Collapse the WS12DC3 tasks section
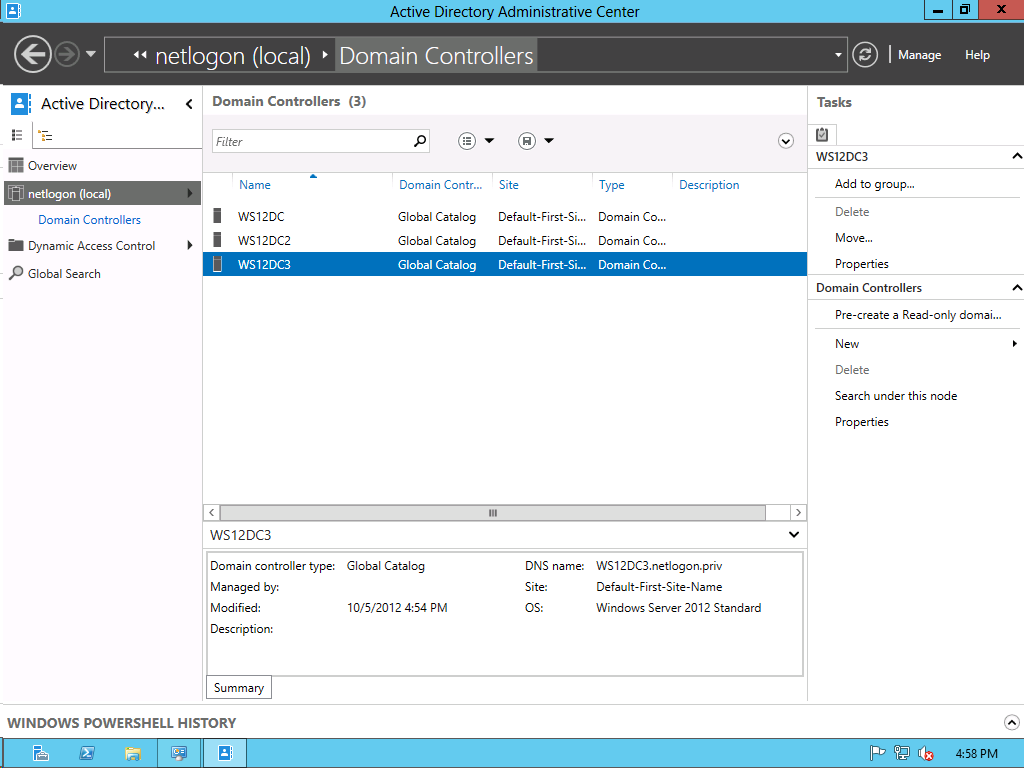This screenshot has height=768, width=1024. 1016,156
